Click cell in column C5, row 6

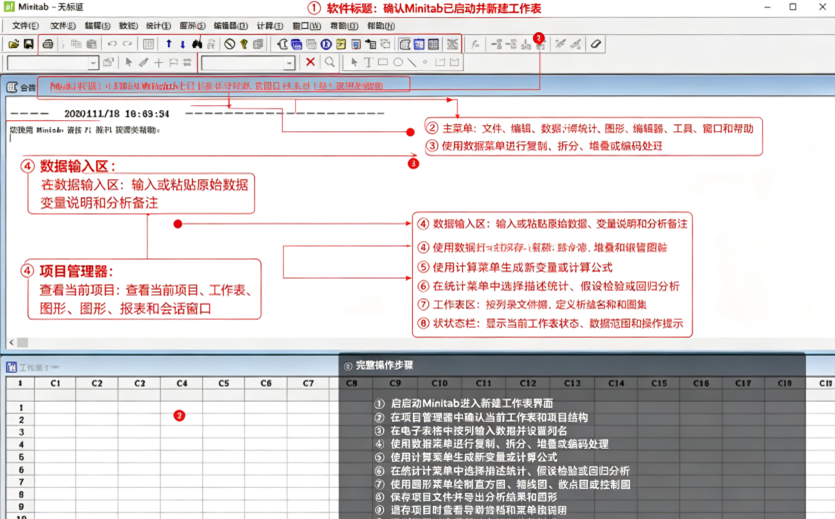pos(224,469)
